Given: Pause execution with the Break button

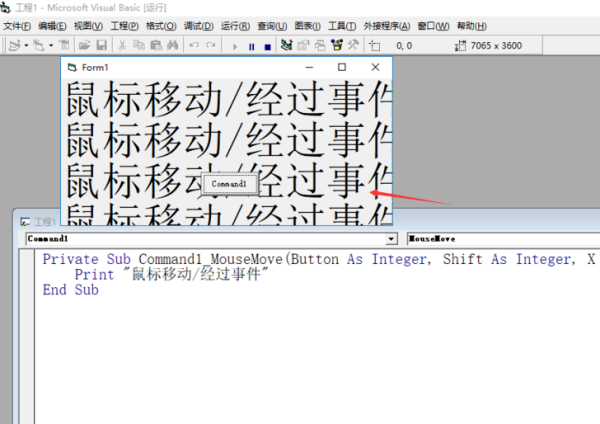Looking at the screenshot, I should click(x=251, y=47).
